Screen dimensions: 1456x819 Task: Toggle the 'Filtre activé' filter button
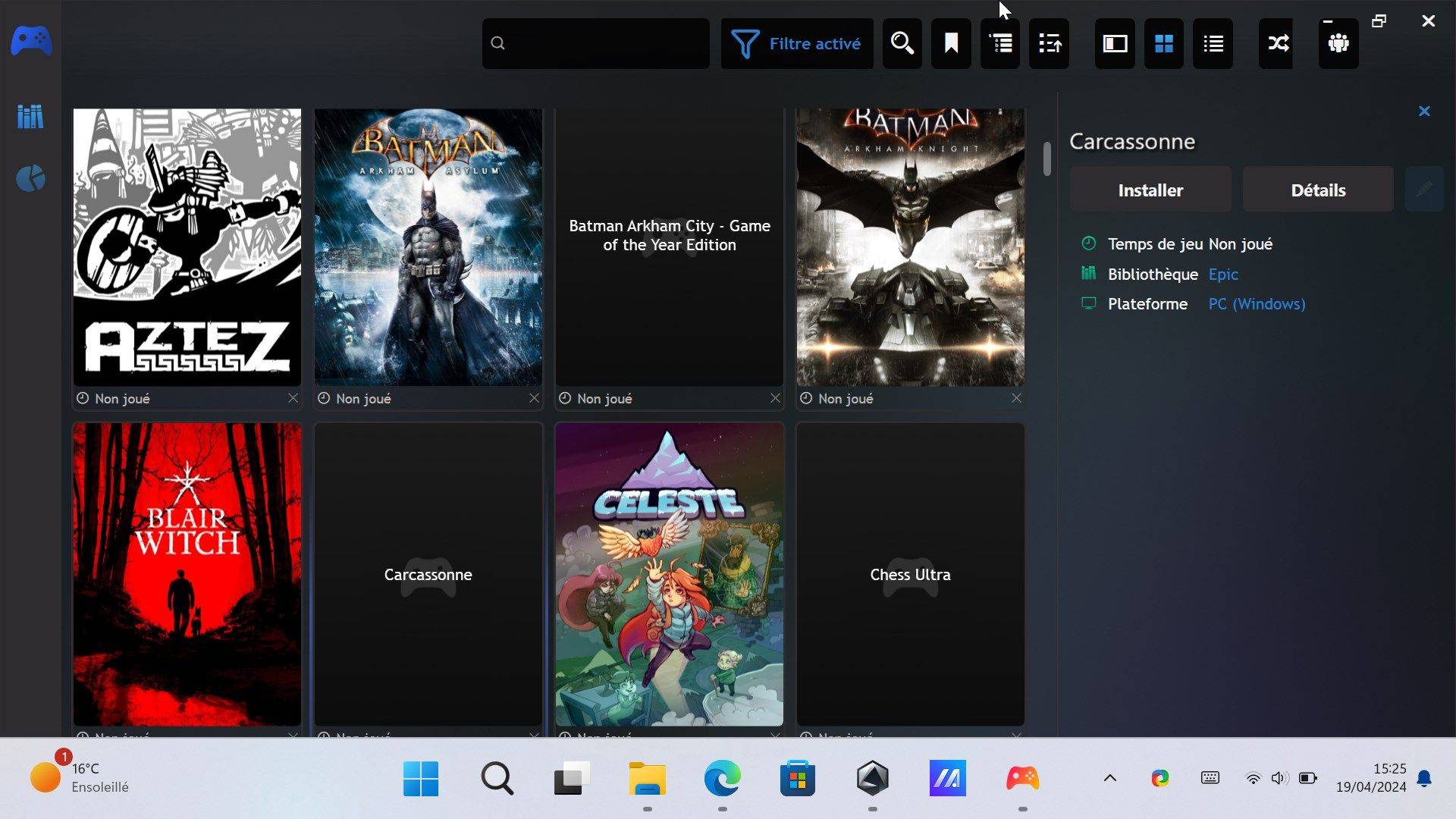[x=796, y=43]
